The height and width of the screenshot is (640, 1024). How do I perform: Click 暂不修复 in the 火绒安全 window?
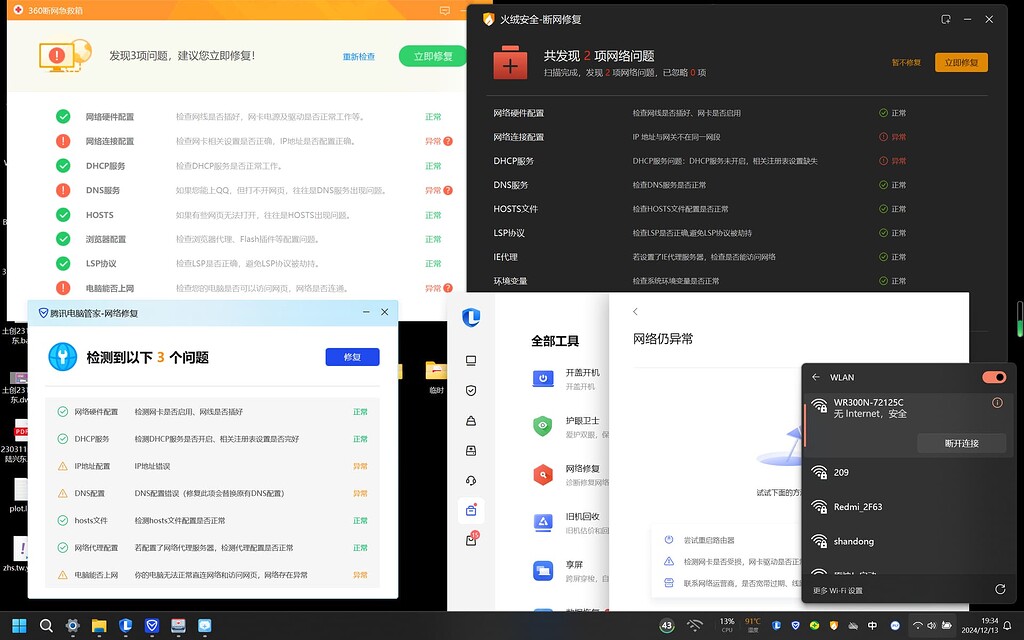point(906,63)
